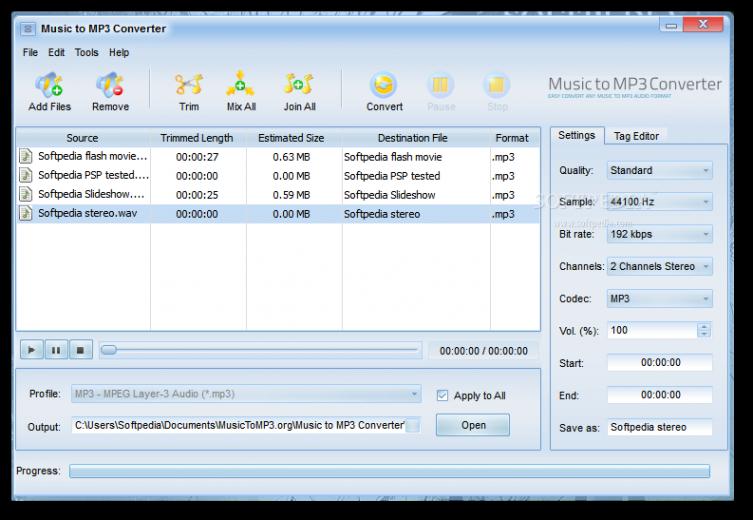Toggle the Apply to All checkbox
This screenshot has height=520, width=753.
(444, 395)
